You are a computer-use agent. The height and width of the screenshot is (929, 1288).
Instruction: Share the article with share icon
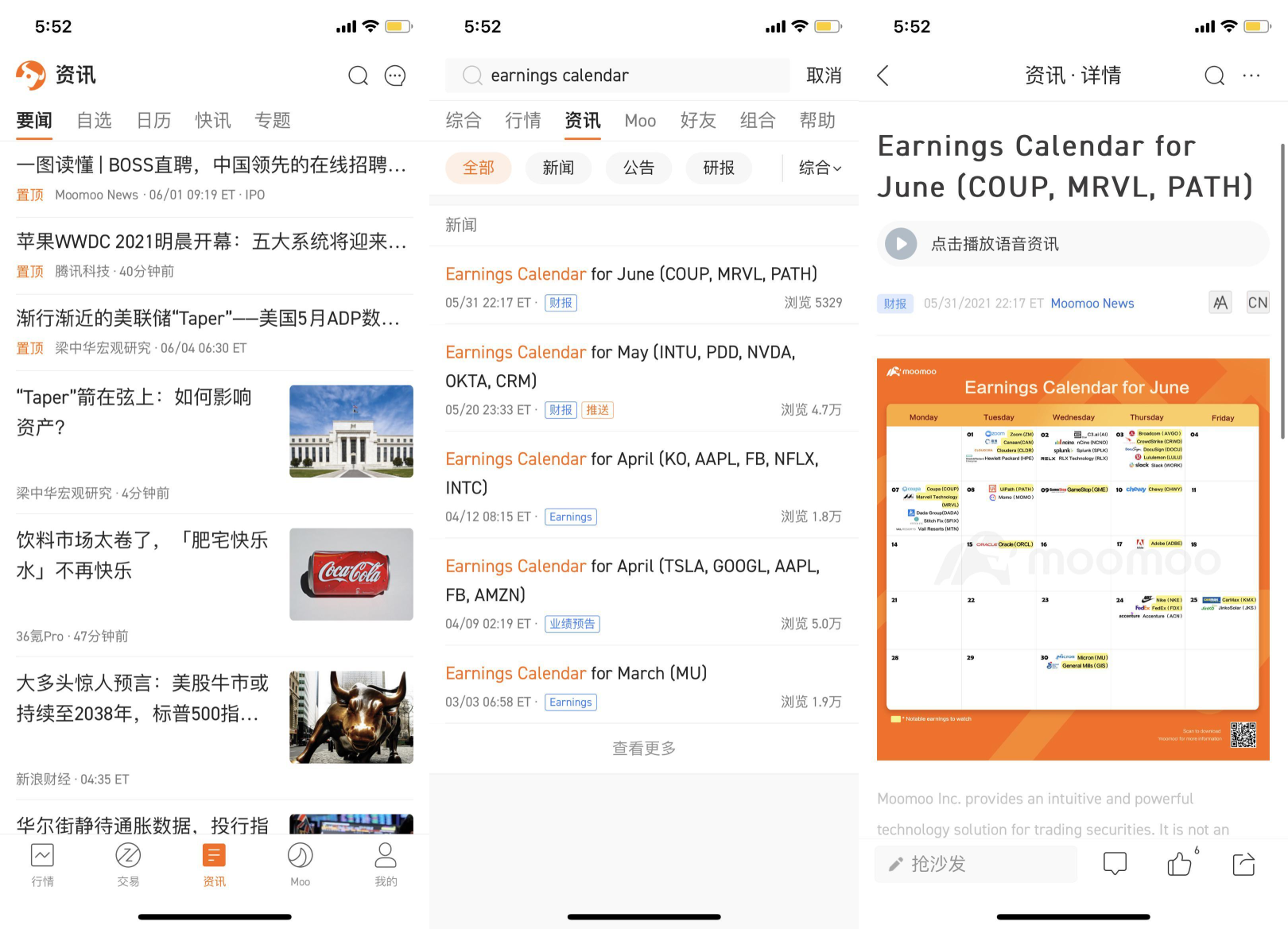[1243, 864]
